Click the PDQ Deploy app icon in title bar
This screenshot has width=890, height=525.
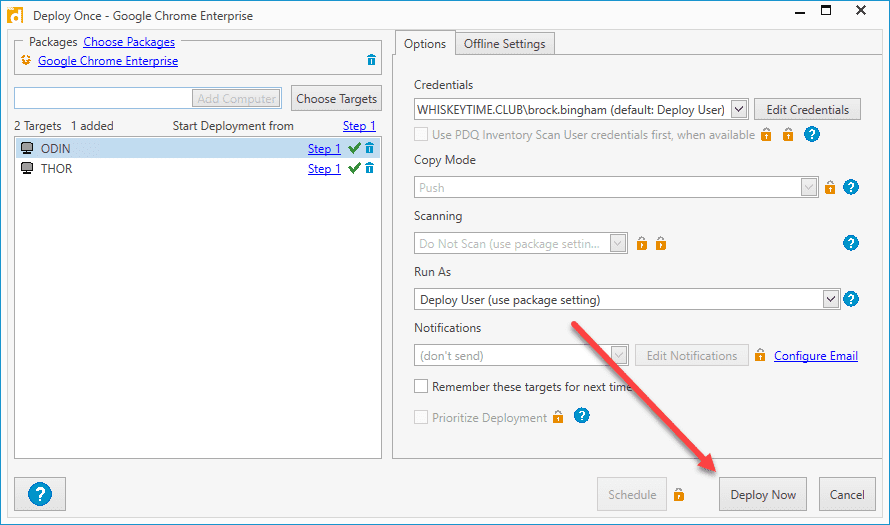tap(15, 15)
